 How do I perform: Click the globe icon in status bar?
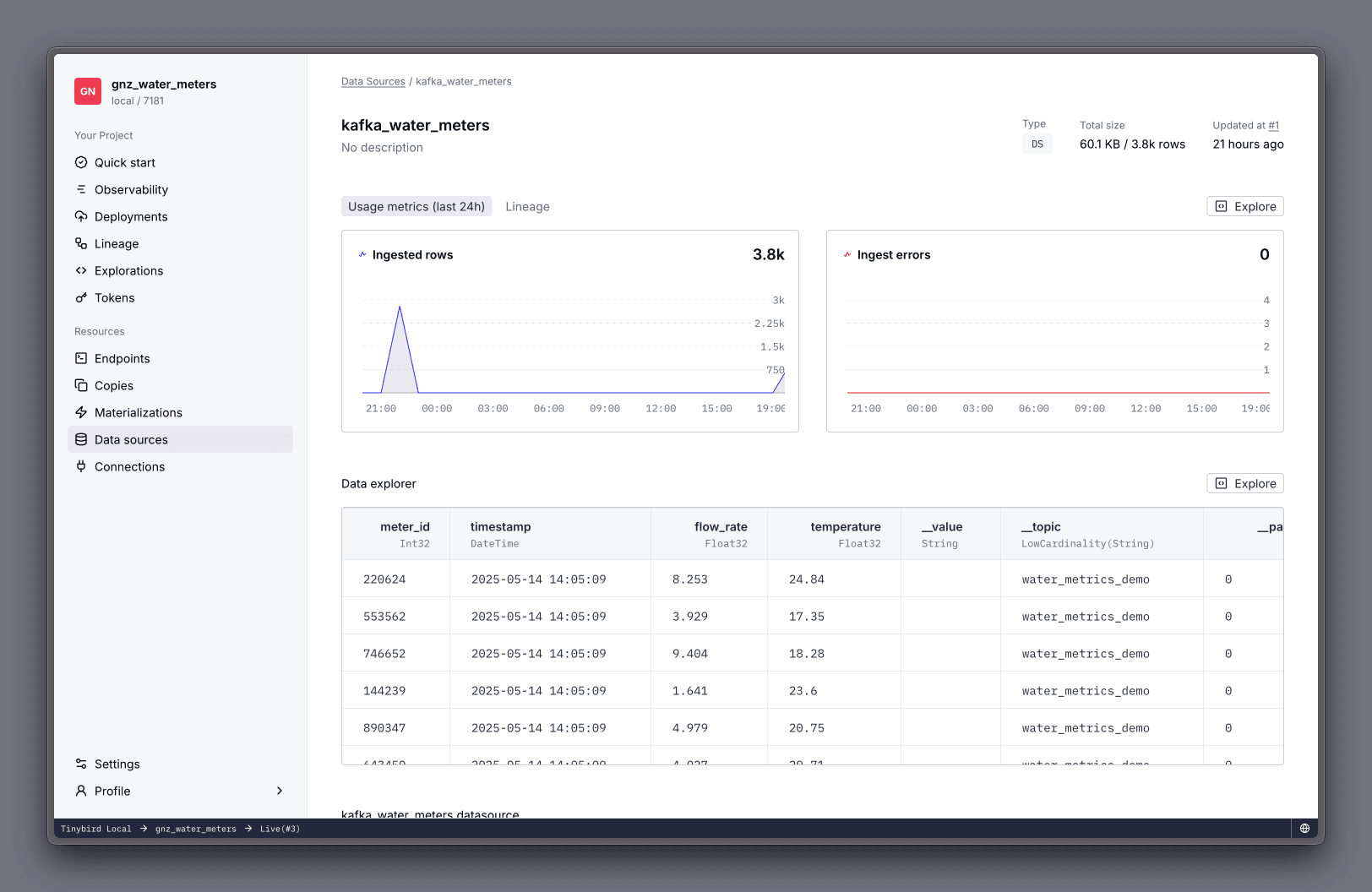tap(1304, 829)
